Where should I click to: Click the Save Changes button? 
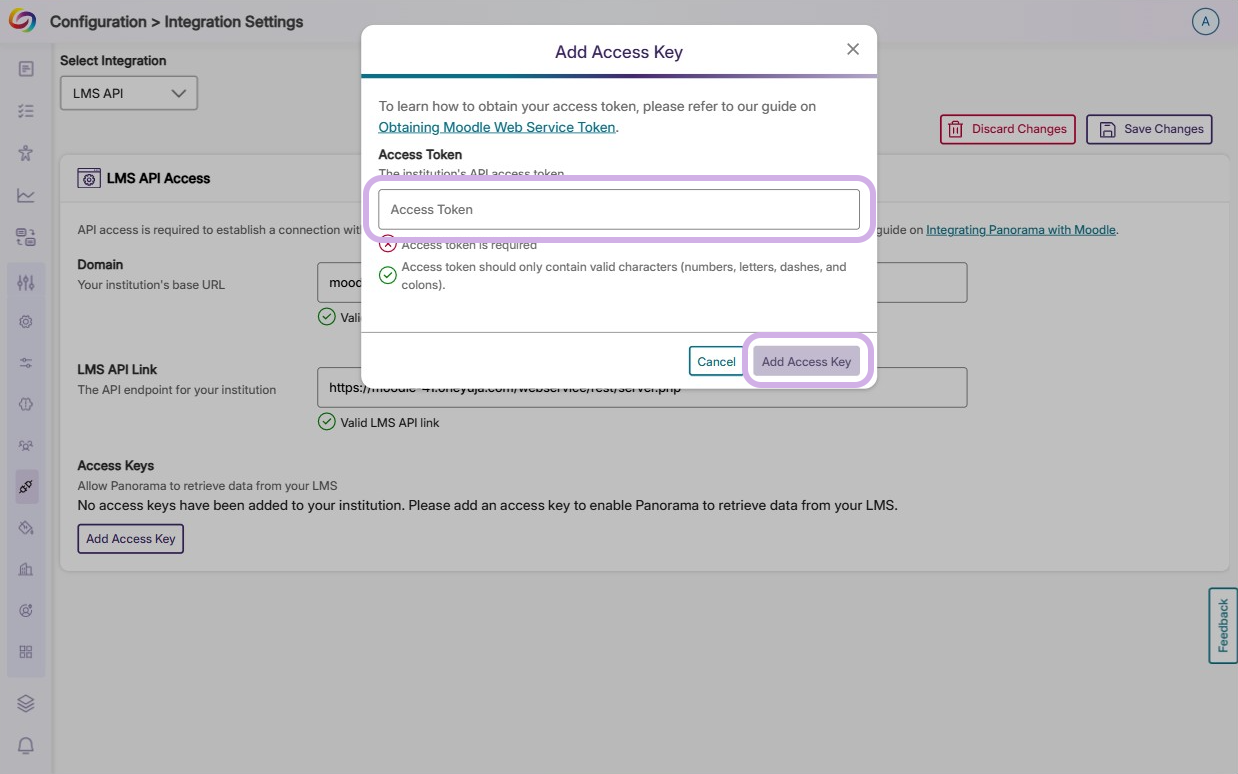click(x=1150, y=129)
